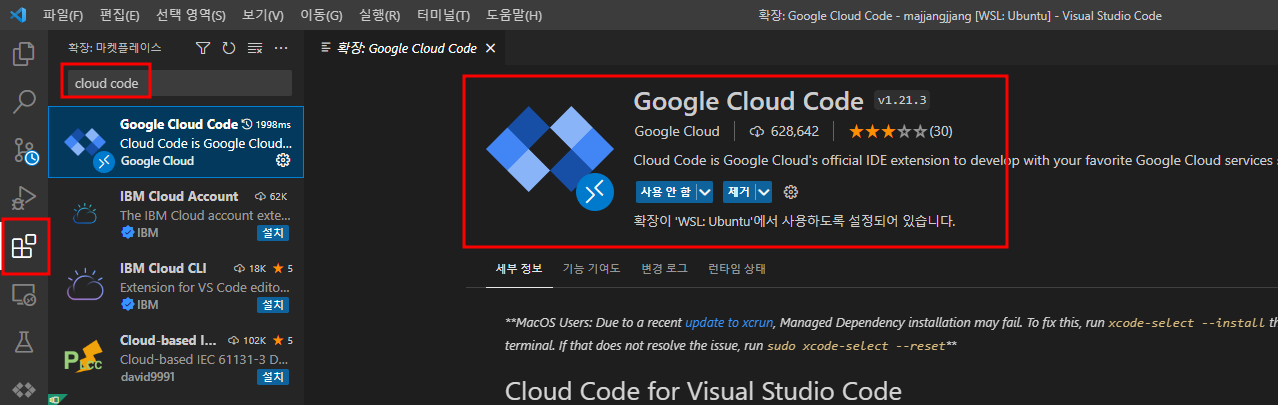Screen dimensions: 1278x405
Task: Select the 확장: Google Cloud Code editor tab
Action: point(409,48)
